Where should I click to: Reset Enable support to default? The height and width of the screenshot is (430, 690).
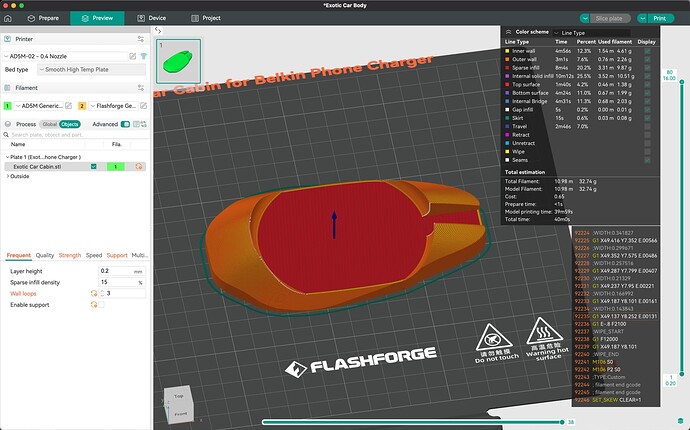pyautogui.click(x=94, y=305)
